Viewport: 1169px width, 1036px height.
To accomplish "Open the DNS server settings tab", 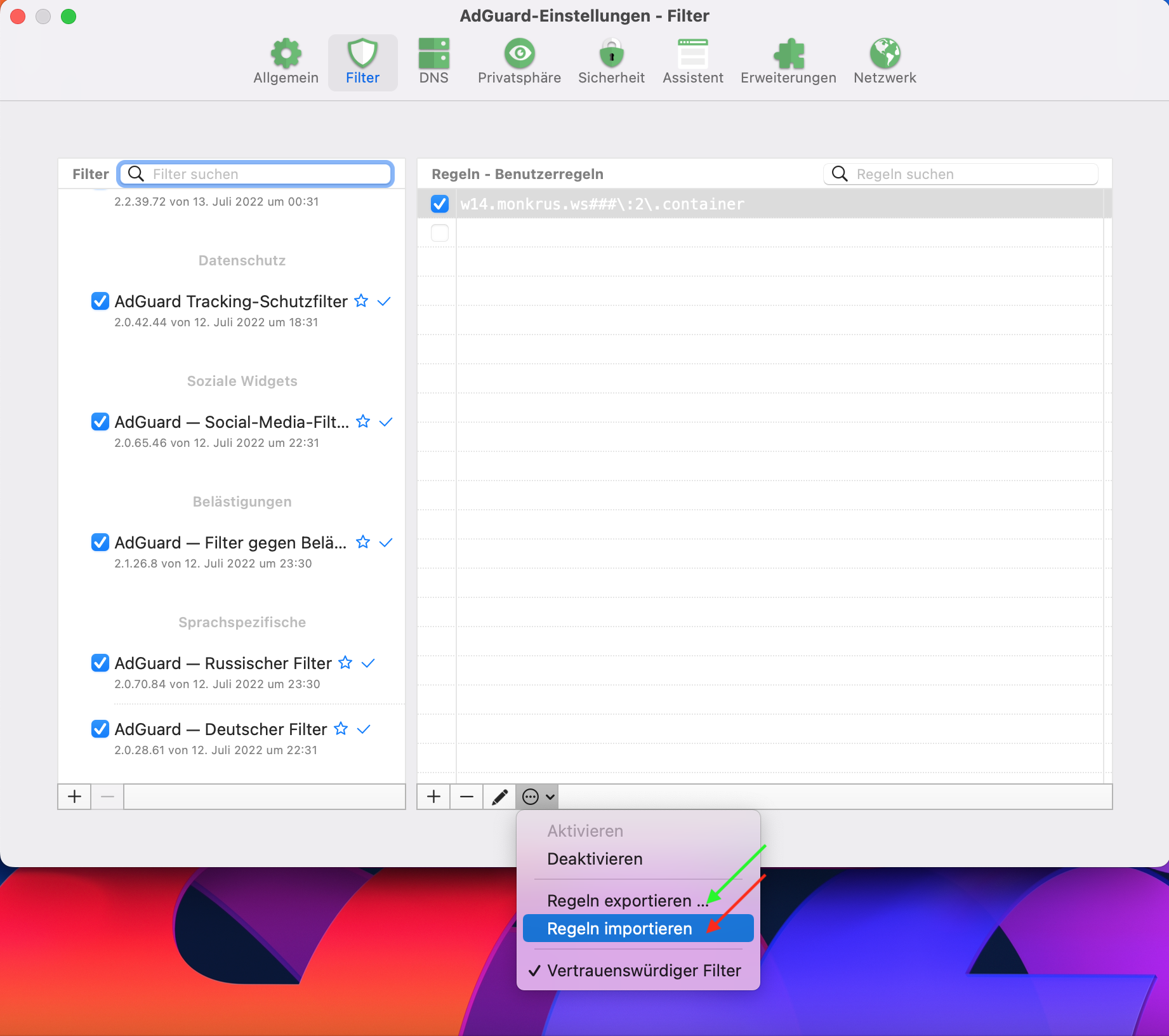I will [434, 62].
